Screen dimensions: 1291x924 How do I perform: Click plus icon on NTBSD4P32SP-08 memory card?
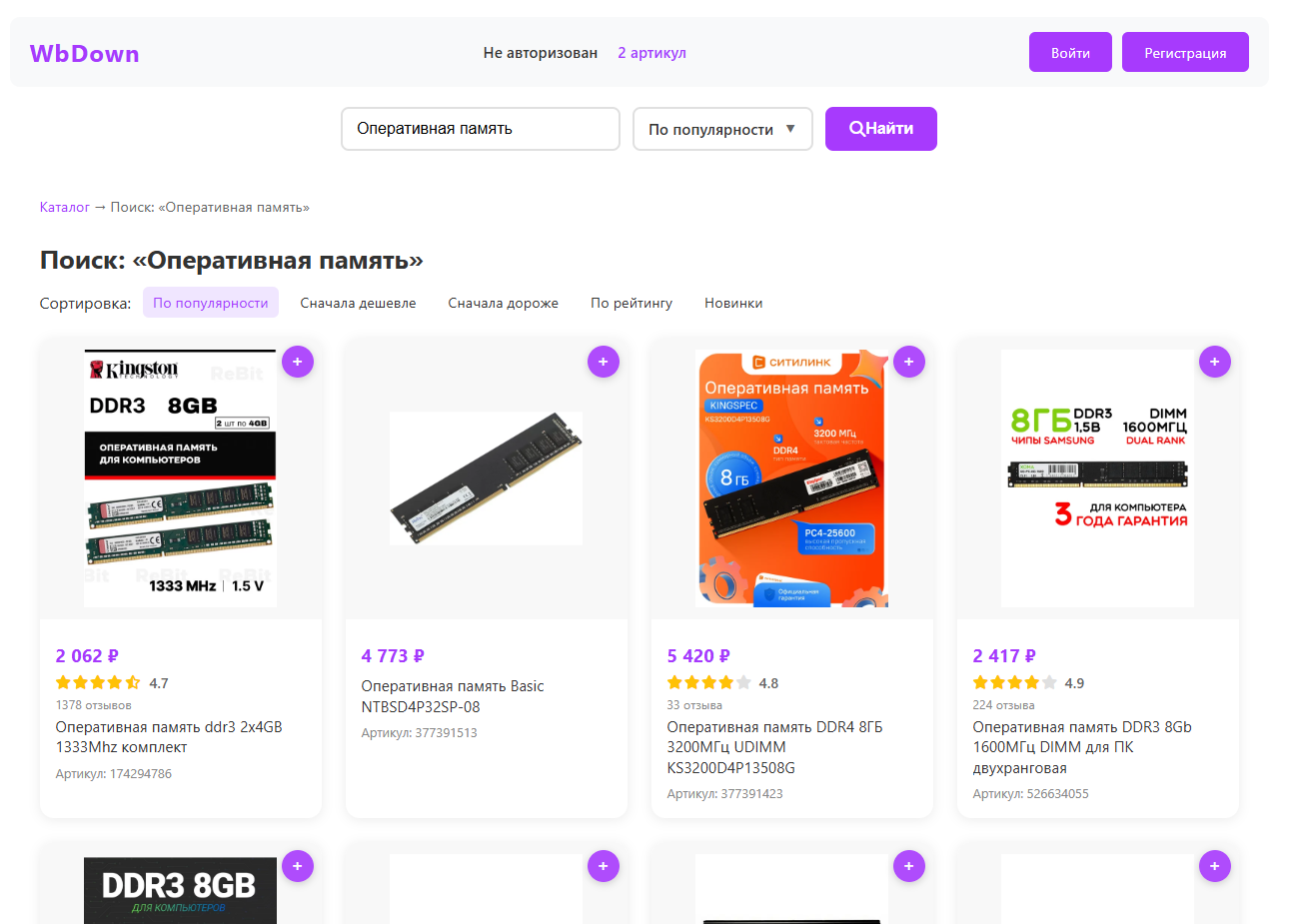pos(604,362)
